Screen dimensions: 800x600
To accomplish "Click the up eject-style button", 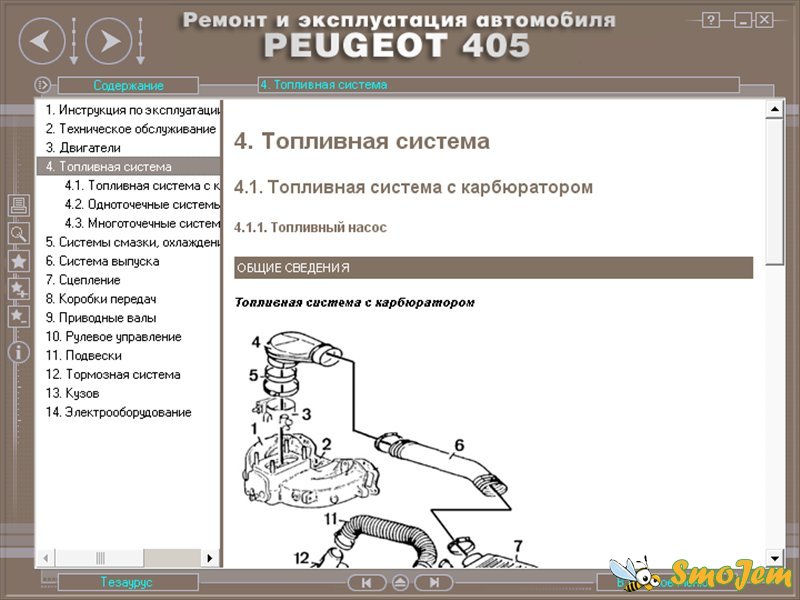I will click(401, 582).
